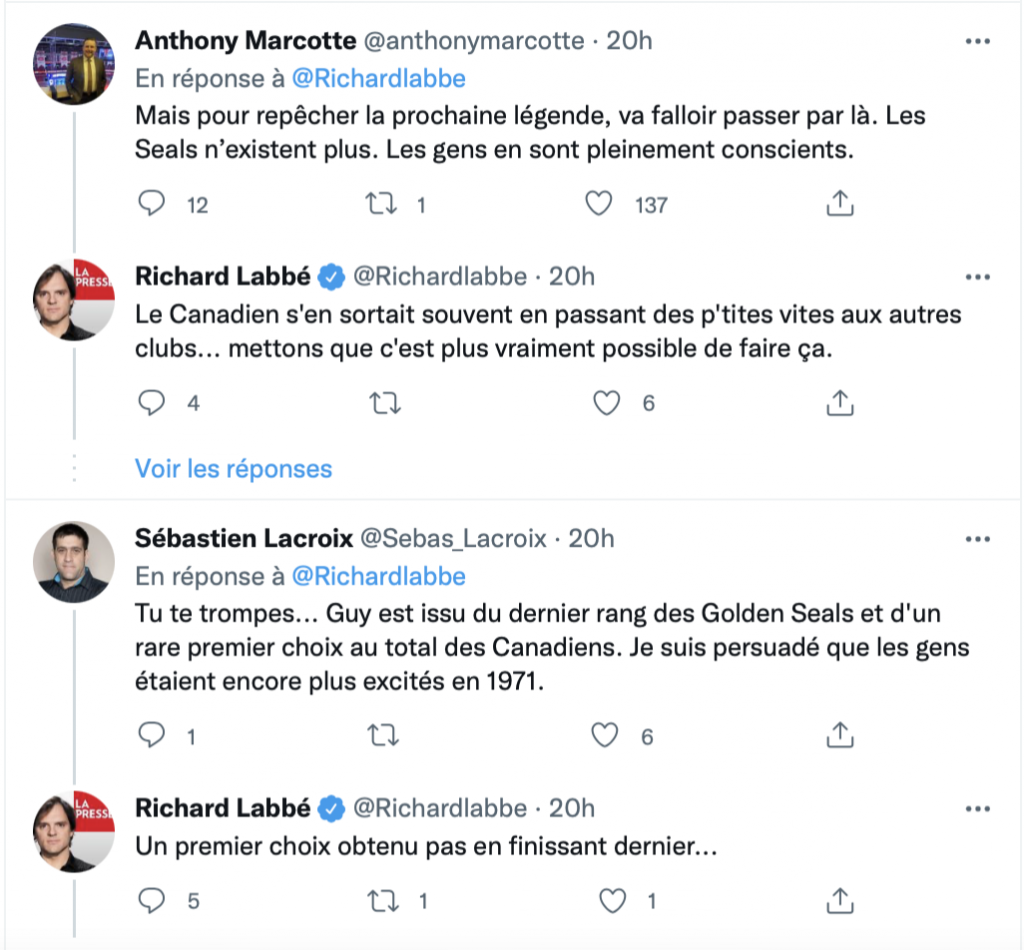Open the share menu on Anthony Marcotte's tweet
This screenshot has height=950, width=1024.
[x=840, y=203]
